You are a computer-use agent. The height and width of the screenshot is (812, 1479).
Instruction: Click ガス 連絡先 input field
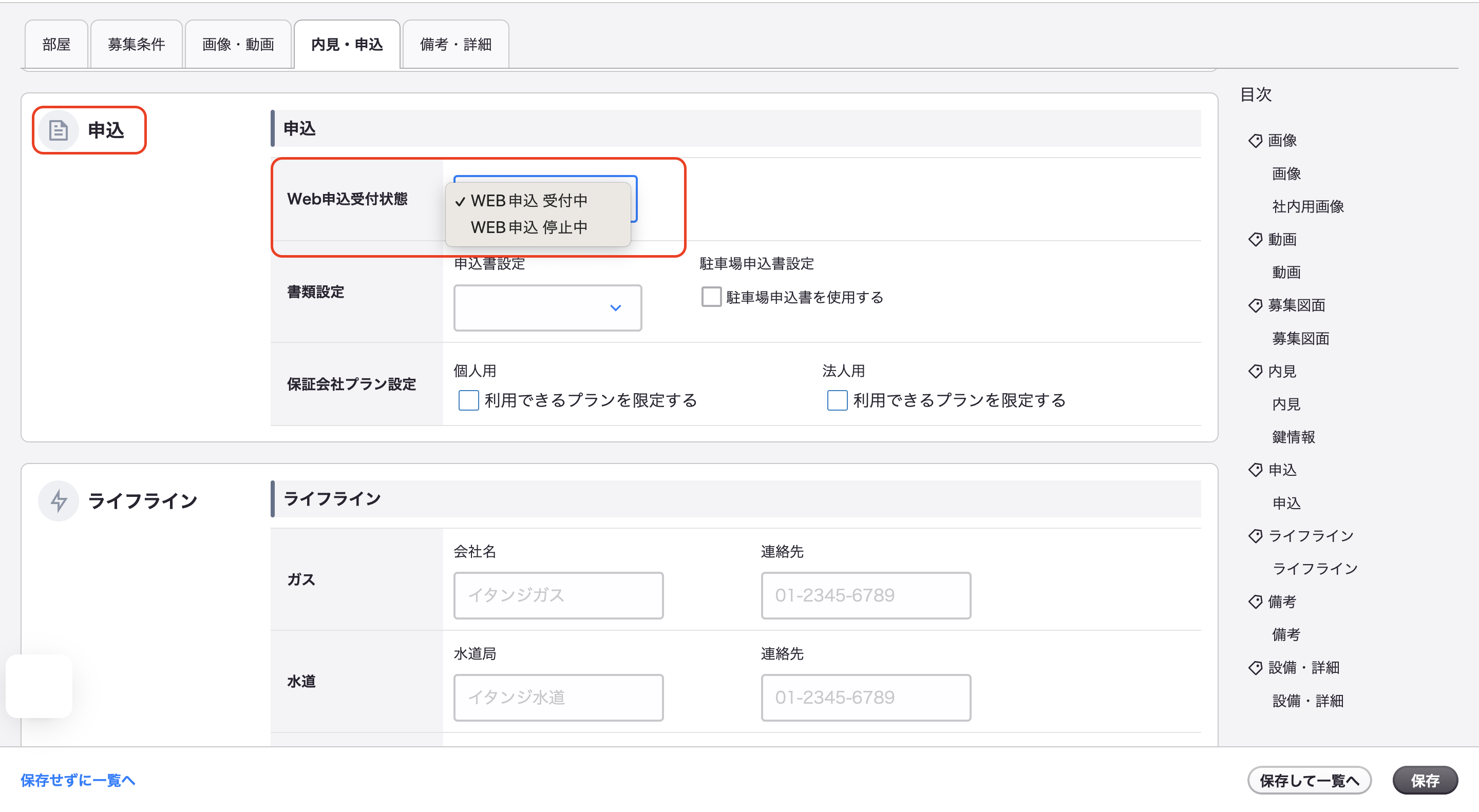(866, 595)
